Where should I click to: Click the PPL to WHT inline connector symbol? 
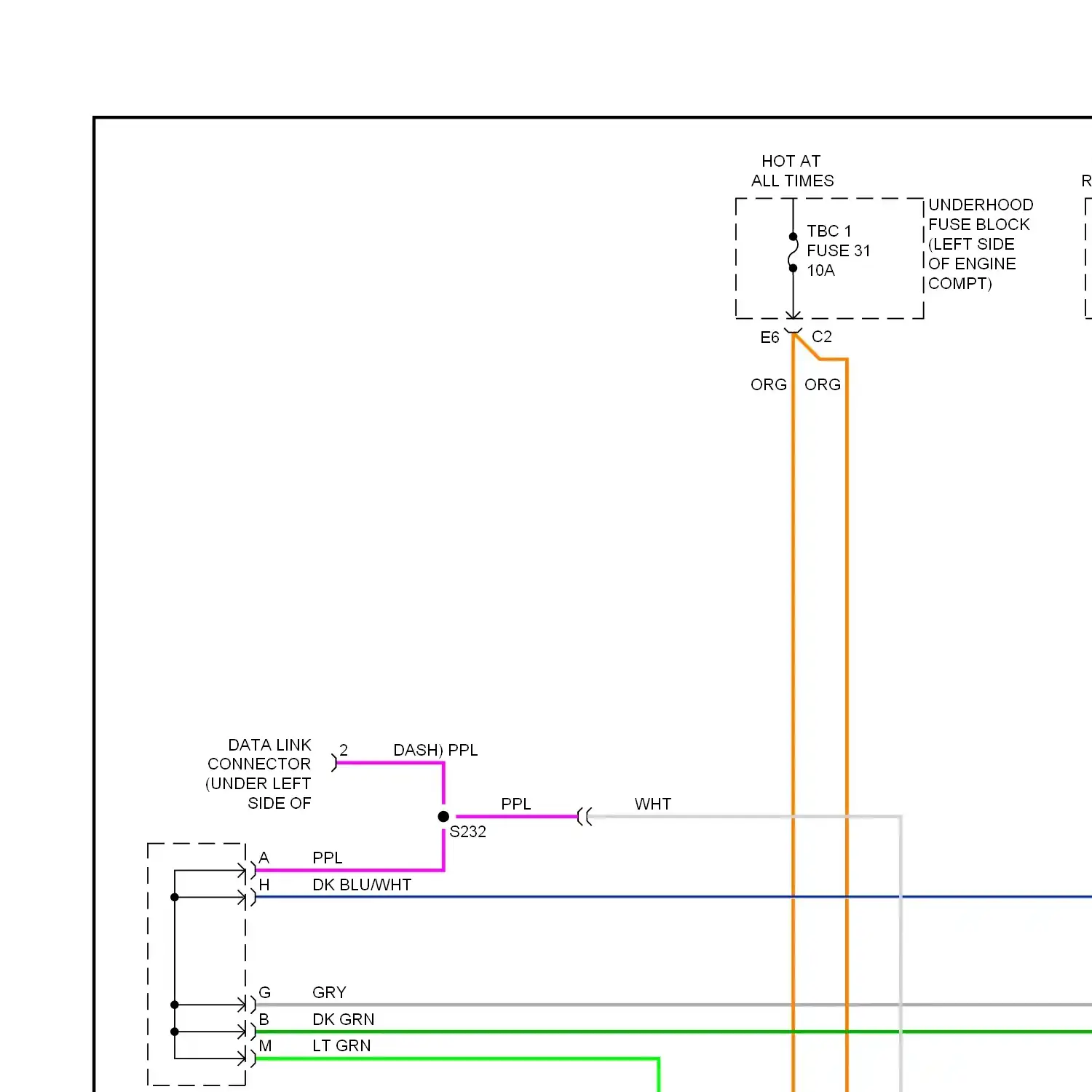585,817
